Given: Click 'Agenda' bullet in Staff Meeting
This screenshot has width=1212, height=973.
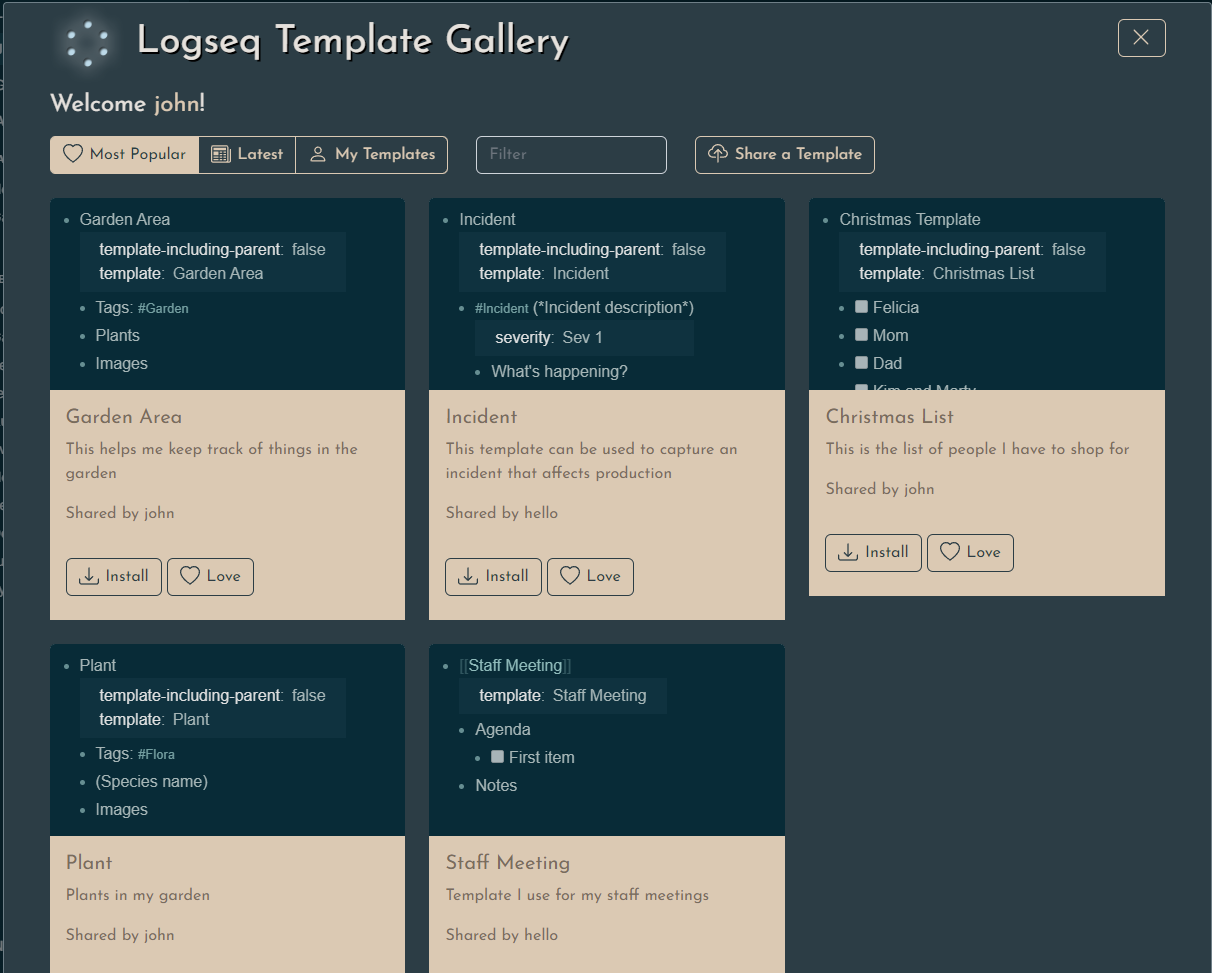Looking at the screenshot, I should (503, 730).
